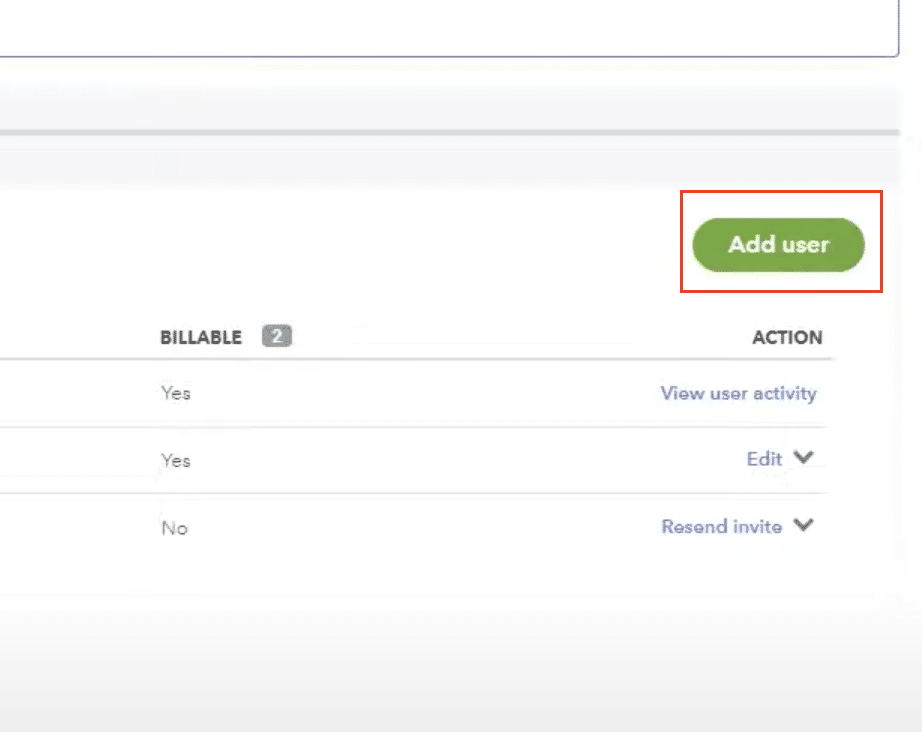Select the table row with Resend invite
Screen dimensions: 922x732
413,527
